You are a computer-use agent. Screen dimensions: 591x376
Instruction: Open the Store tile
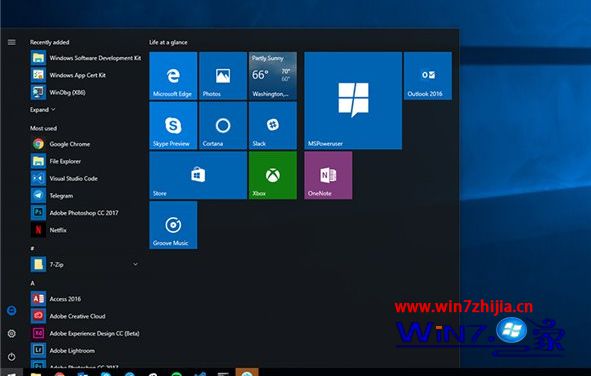point(198,175)
